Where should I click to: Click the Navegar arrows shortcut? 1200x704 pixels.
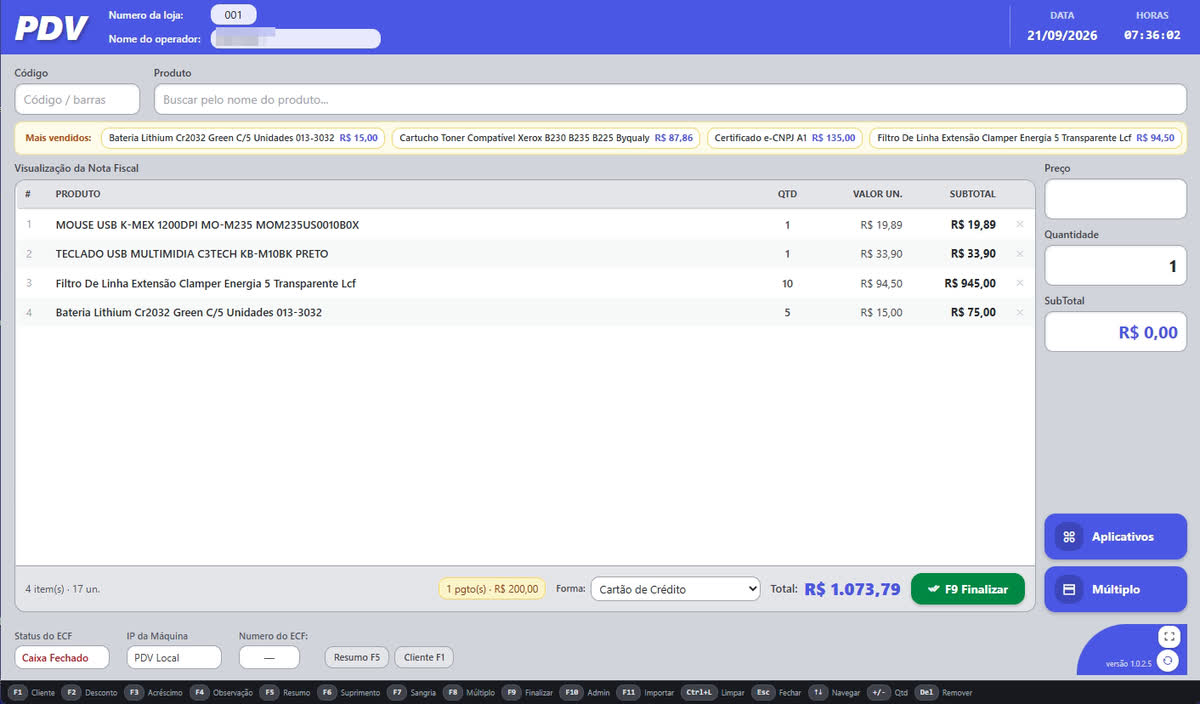[835, 692]
